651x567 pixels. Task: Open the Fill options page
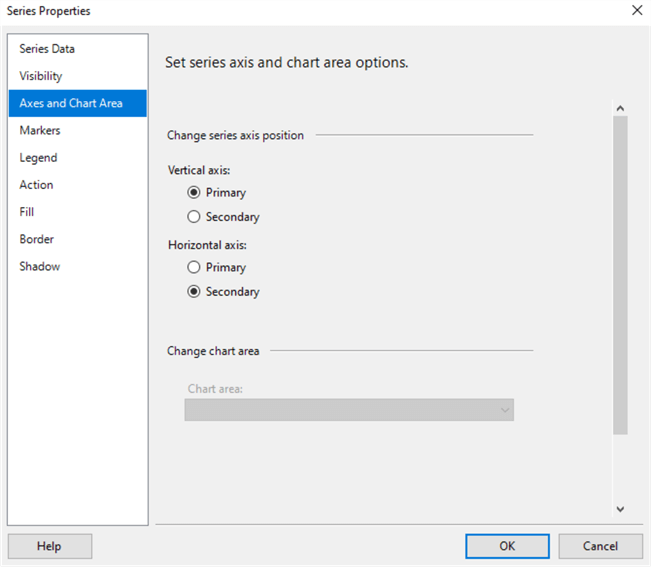27,212
